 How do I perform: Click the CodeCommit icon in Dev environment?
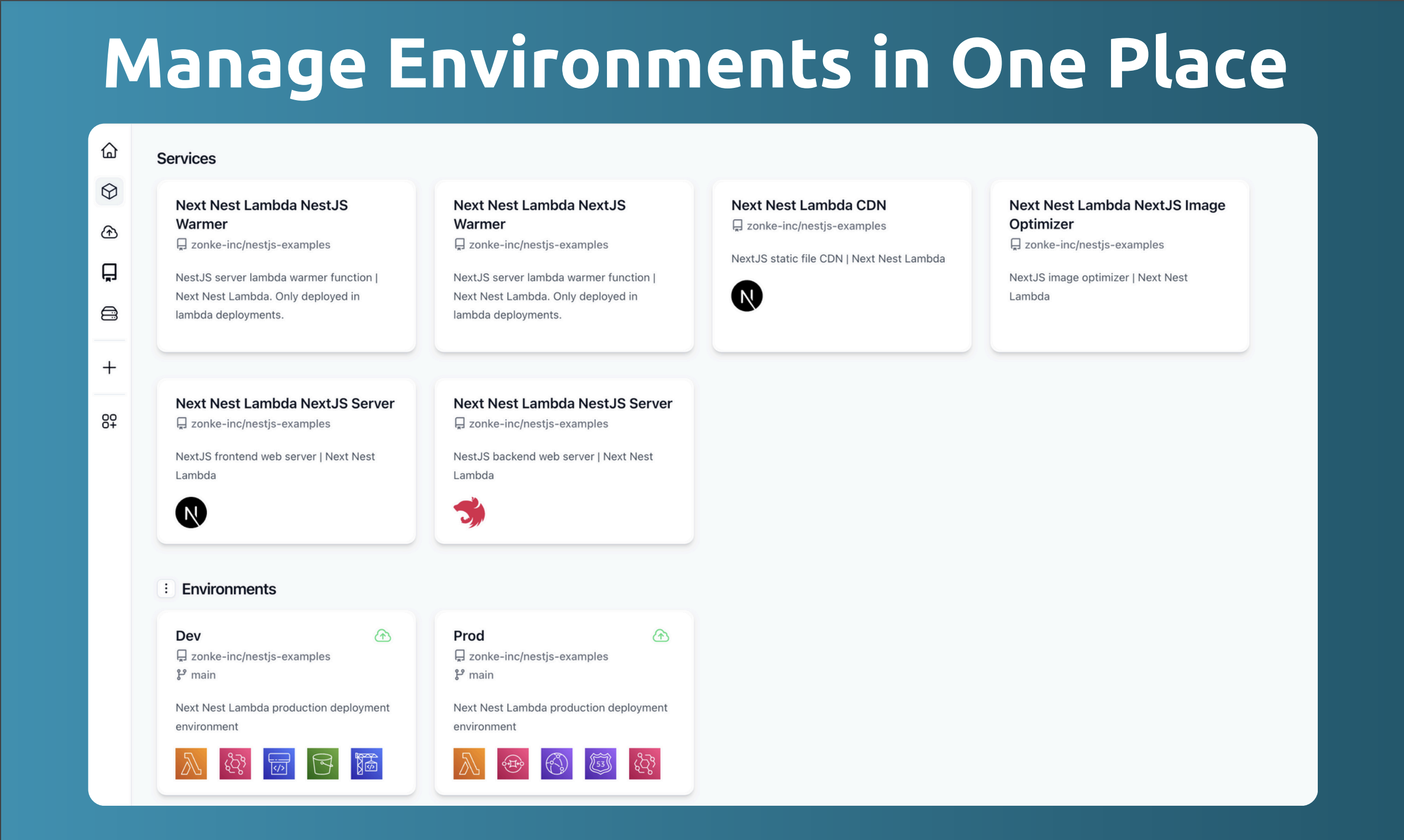point(279,764)
